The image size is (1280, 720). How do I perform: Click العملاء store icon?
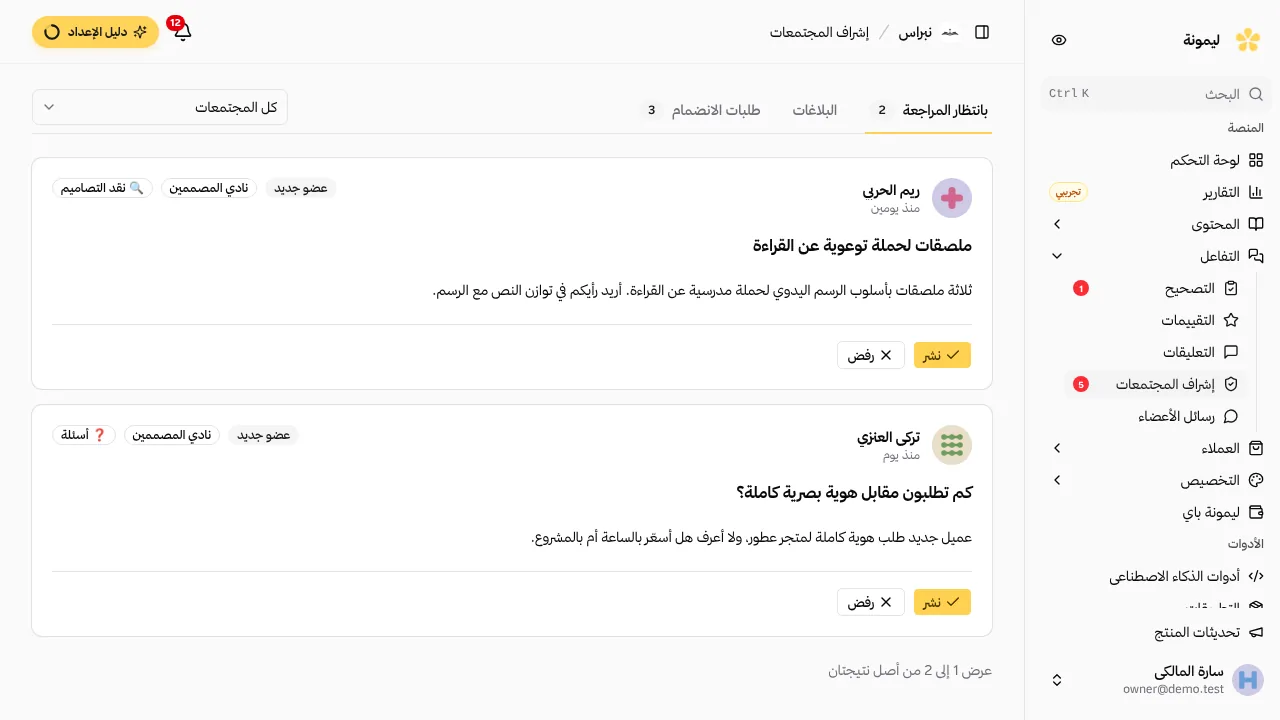coord(1257,448)
